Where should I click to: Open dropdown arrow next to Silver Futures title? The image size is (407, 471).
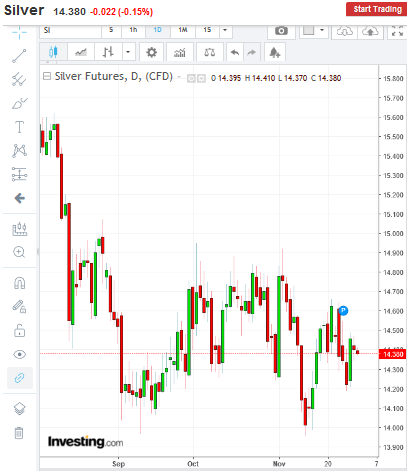pyautogui.click(x=179, y=77)
